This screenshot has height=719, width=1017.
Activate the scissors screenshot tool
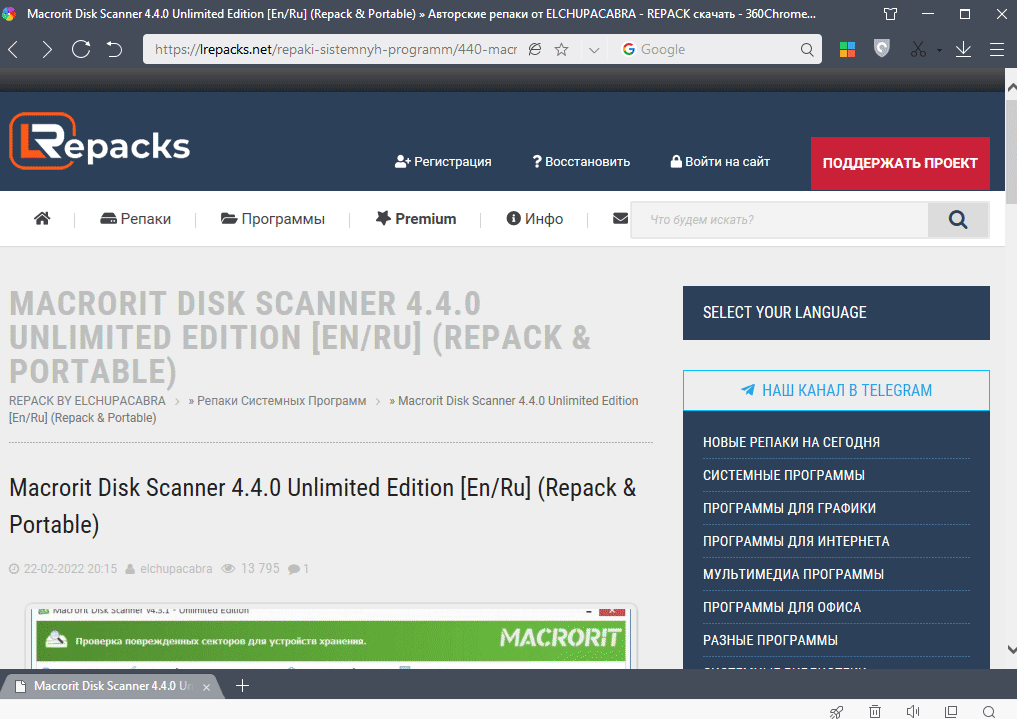pyautogui.click(x=918, y=49)
